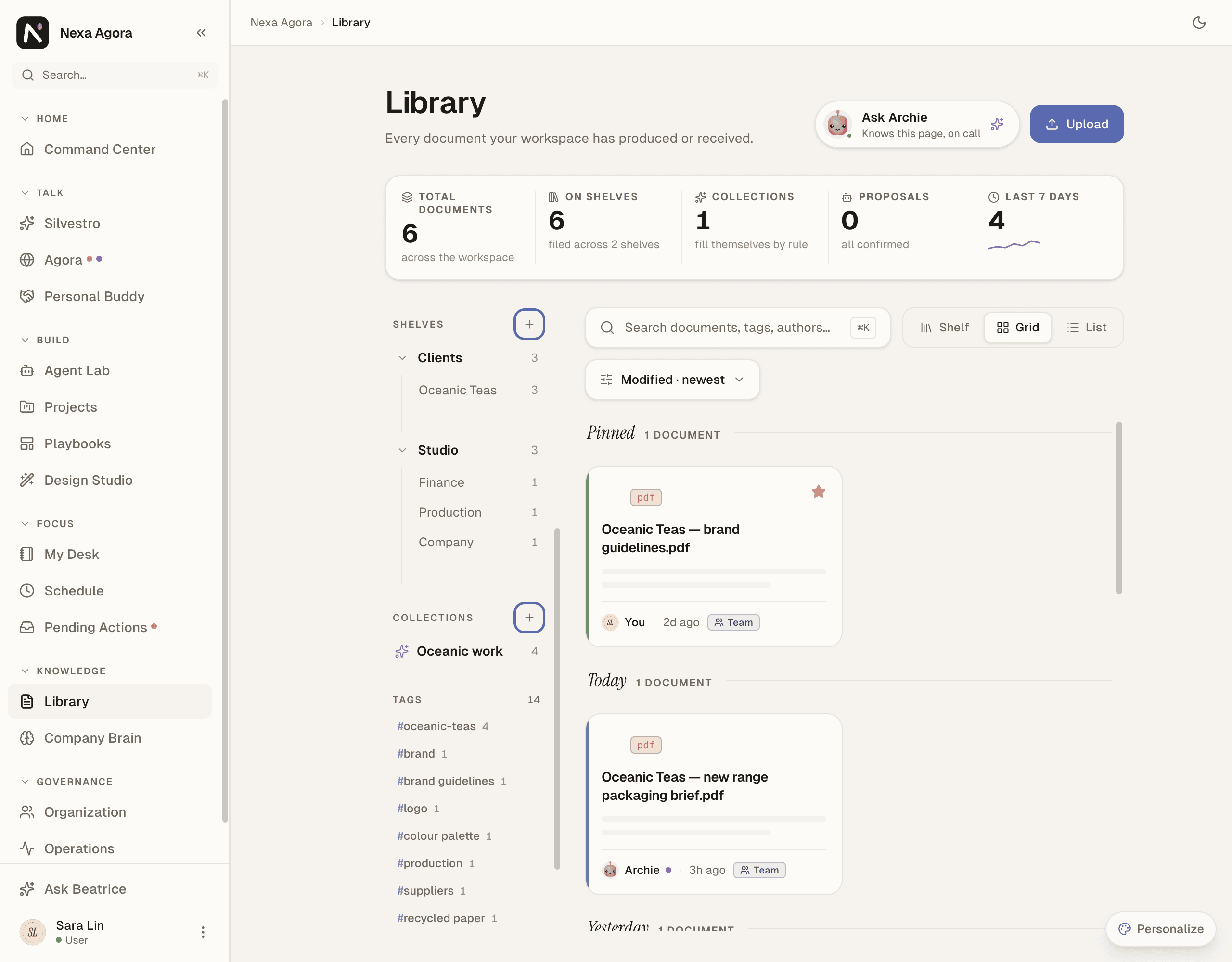The width and height of the screenshot is (1232, 962).
Task: Open Organization page
Action: point(109,812)
